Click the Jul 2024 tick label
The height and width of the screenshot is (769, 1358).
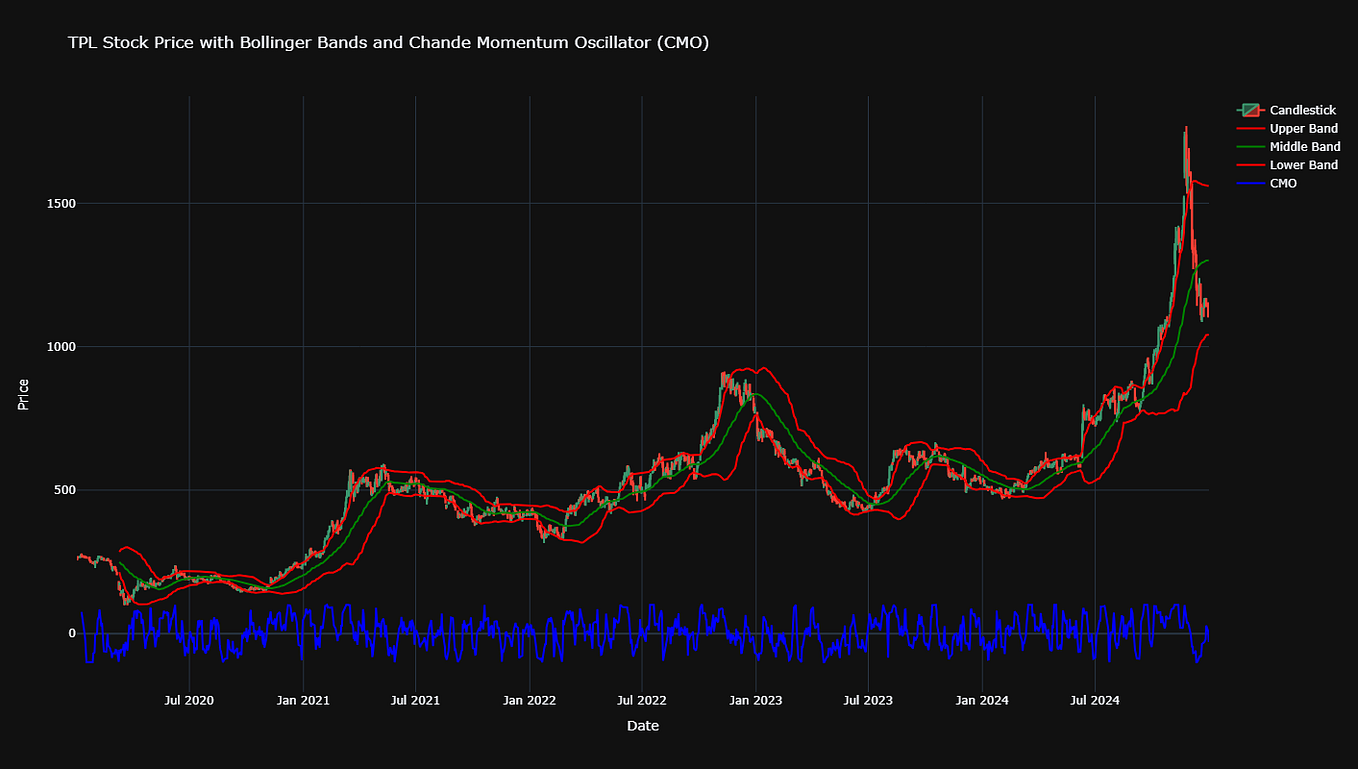(x=1093, y=701)
